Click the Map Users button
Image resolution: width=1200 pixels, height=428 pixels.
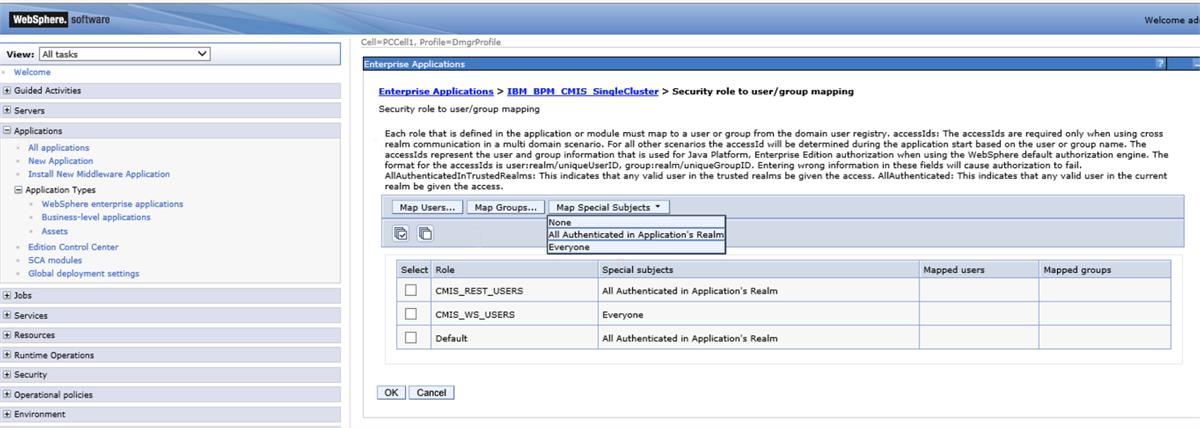[425, 207]
